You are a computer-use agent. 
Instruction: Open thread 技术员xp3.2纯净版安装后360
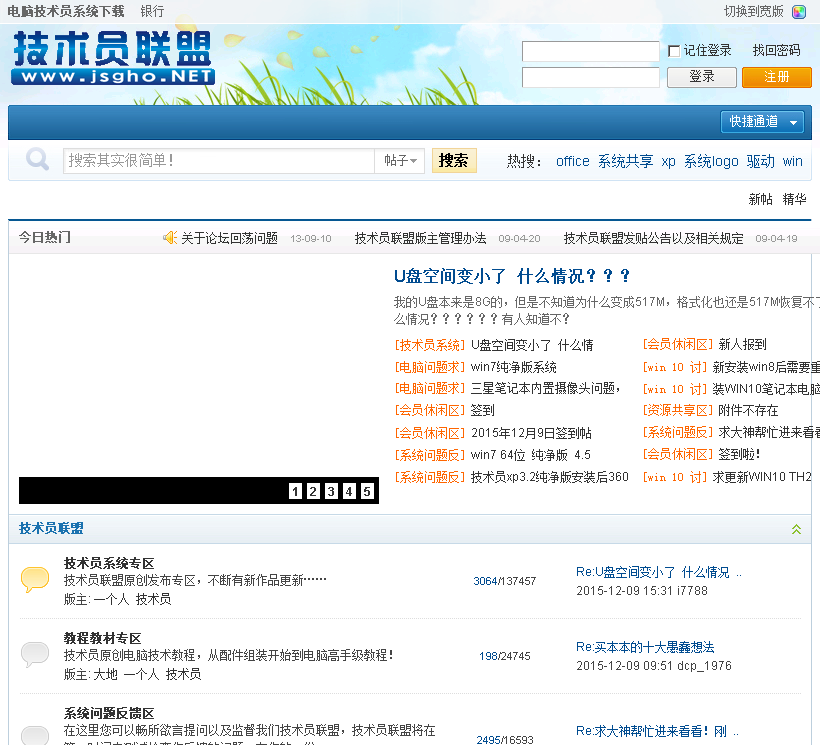click(x=549, y=477)
